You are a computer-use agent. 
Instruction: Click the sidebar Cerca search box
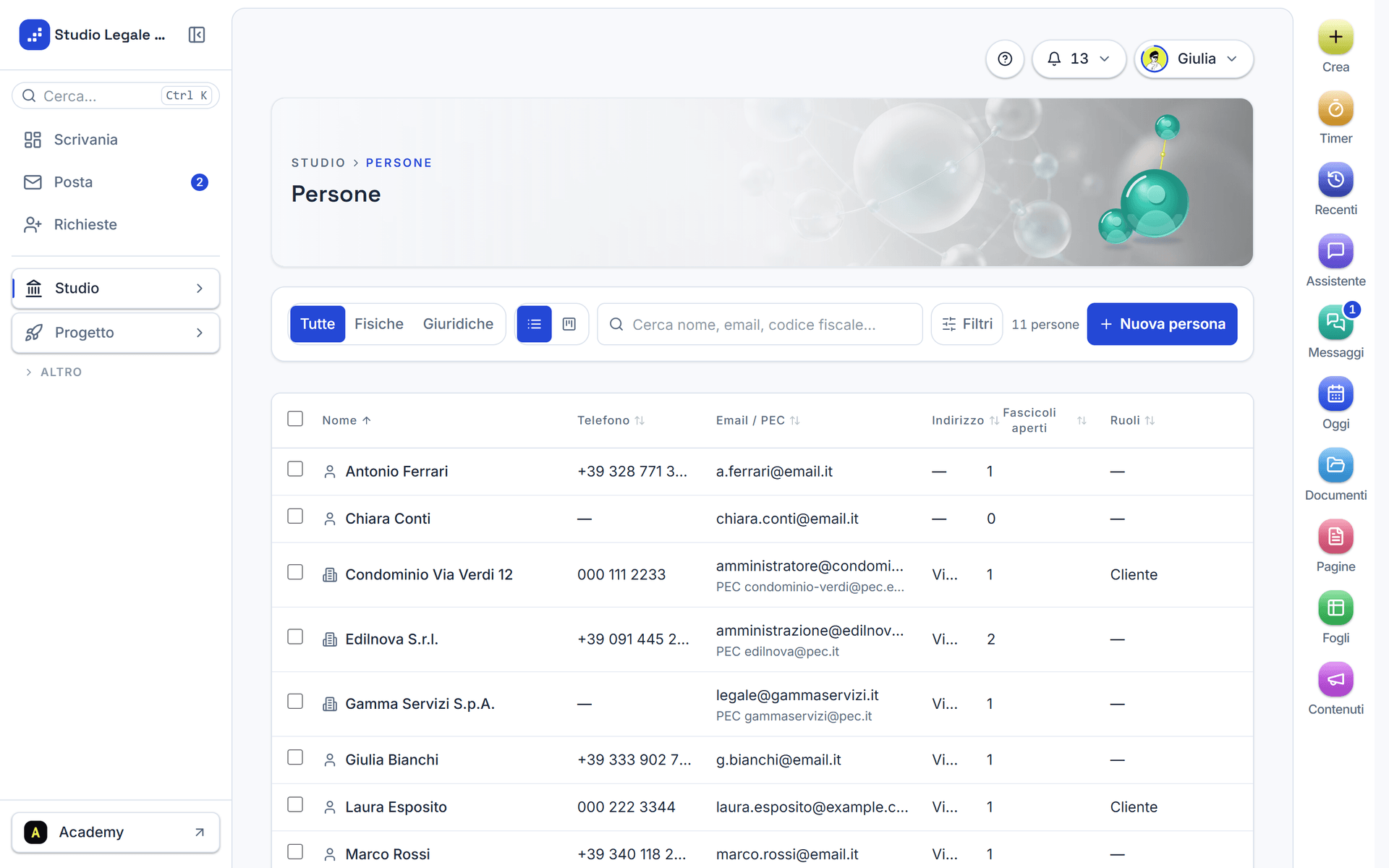point(116,95)
